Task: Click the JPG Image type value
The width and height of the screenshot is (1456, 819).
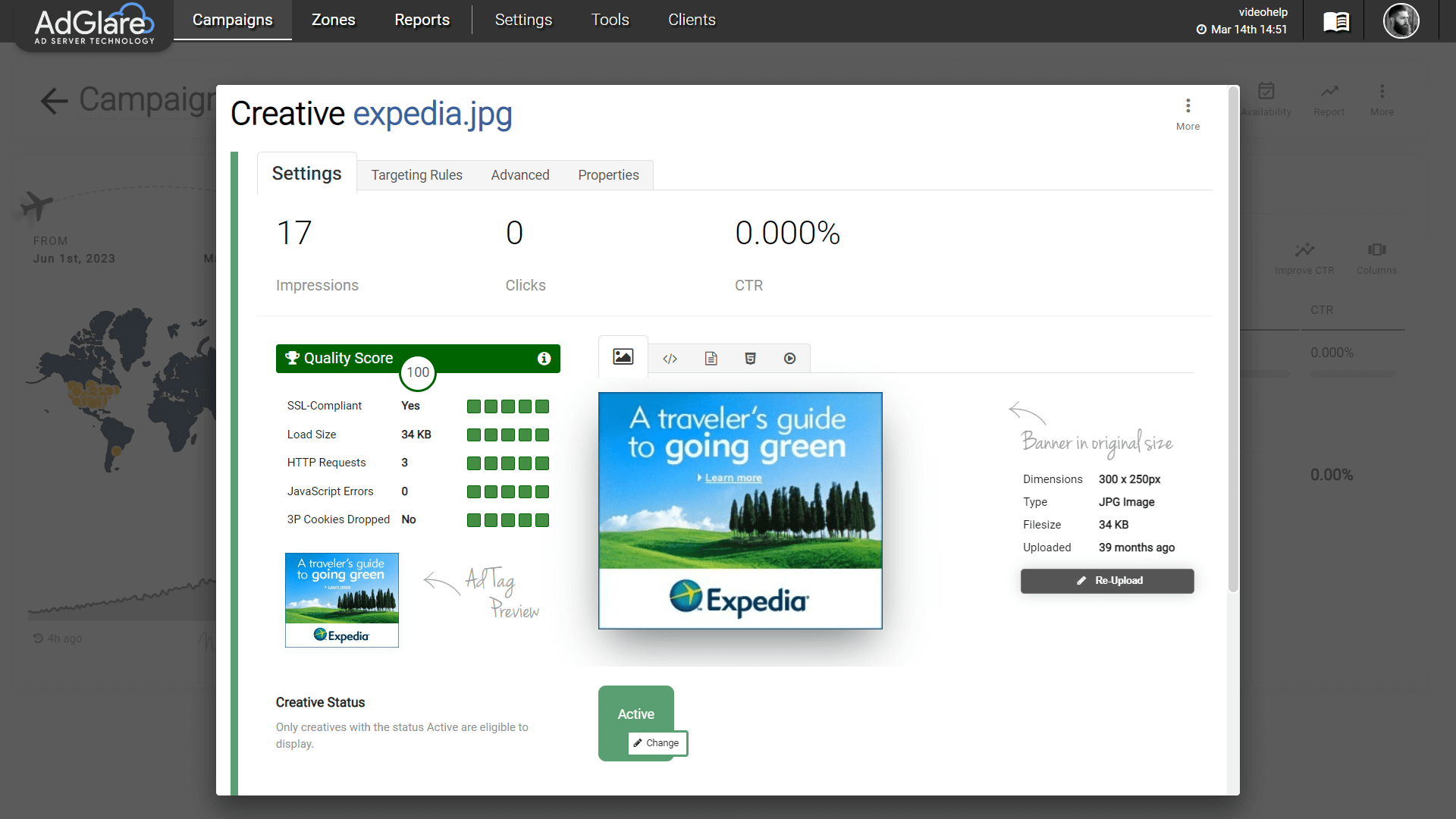Action: (x=1126, y=502)
